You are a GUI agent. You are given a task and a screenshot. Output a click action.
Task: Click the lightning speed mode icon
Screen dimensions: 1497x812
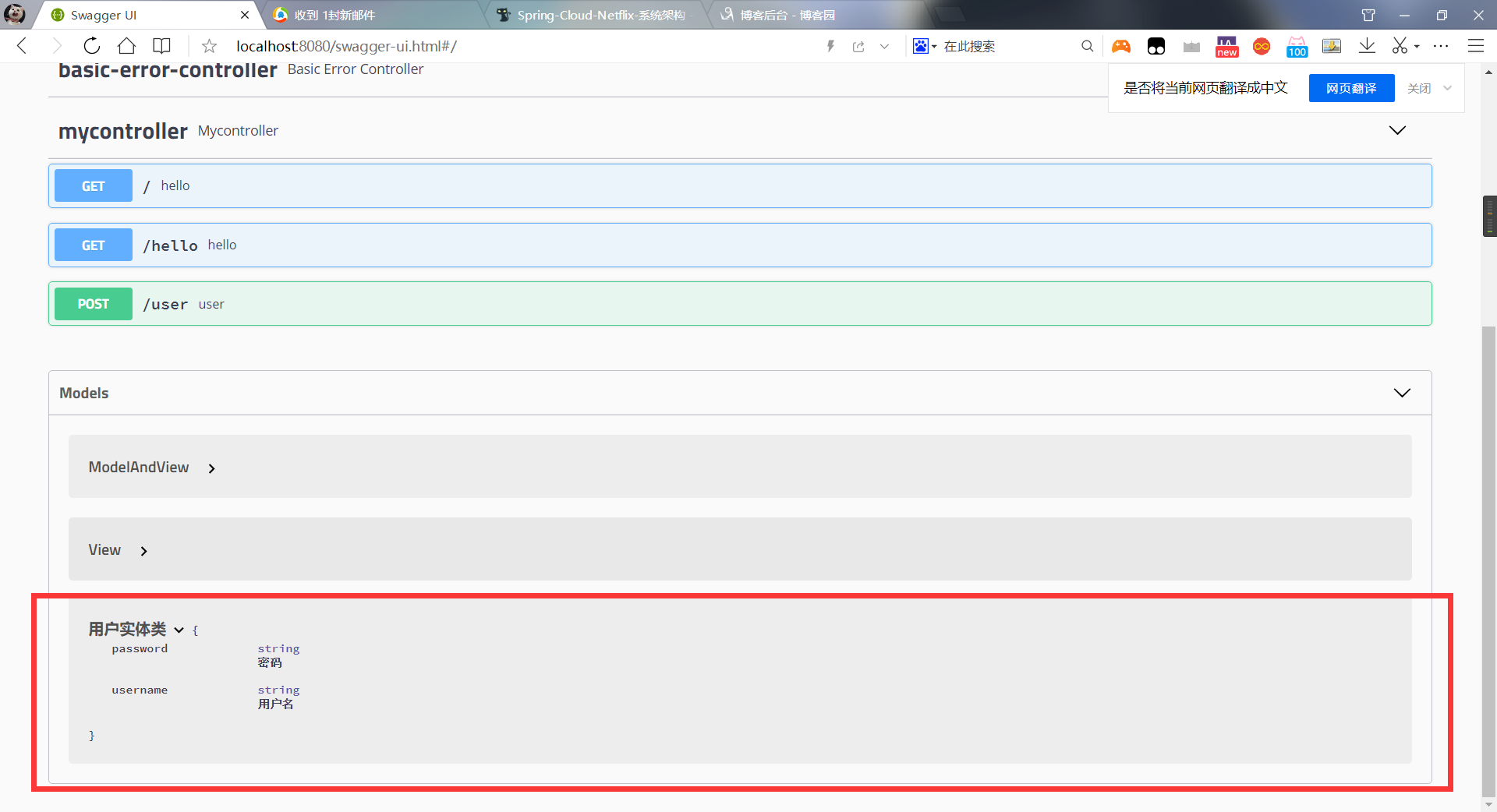click(x=831, y=46)
